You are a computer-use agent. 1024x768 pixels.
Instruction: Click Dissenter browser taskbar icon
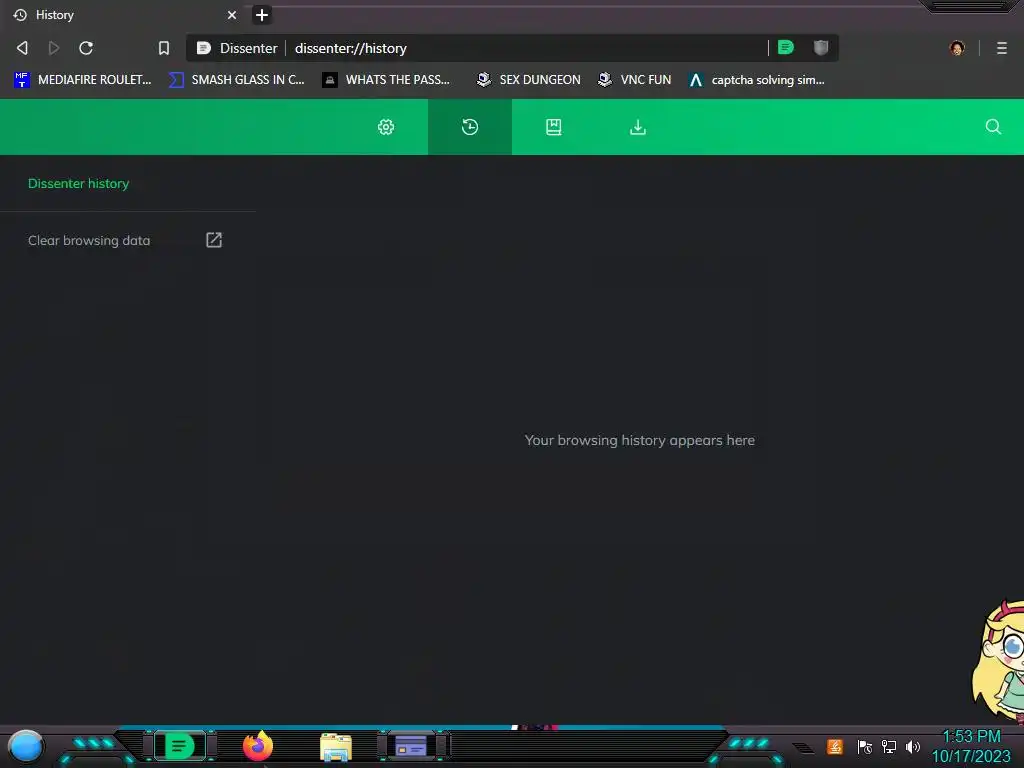[180, 746]
